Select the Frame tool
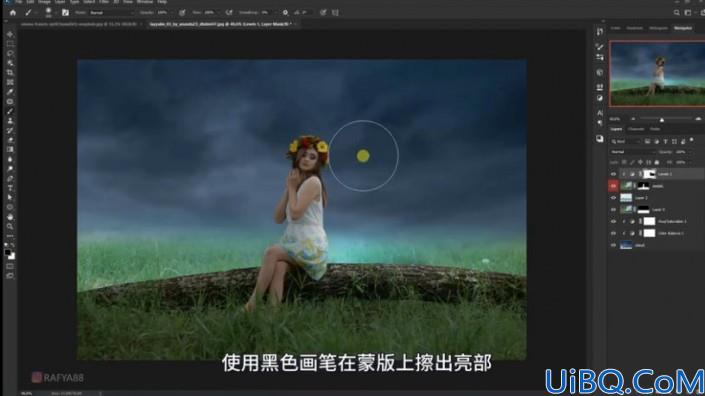705x396 pixels. click(10, 82)
